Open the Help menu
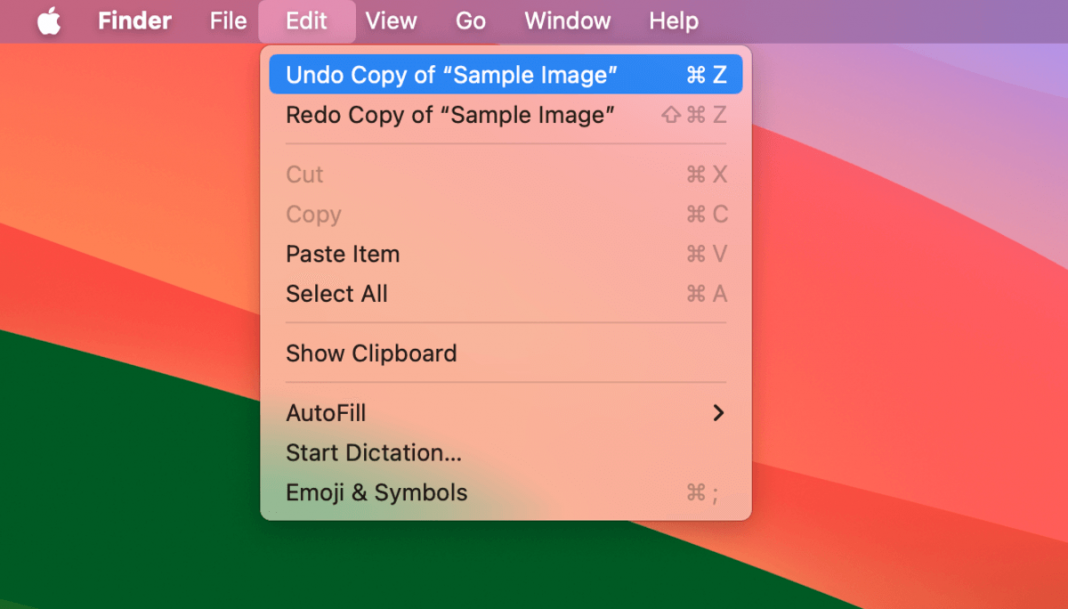 click(x=673, y=21)
